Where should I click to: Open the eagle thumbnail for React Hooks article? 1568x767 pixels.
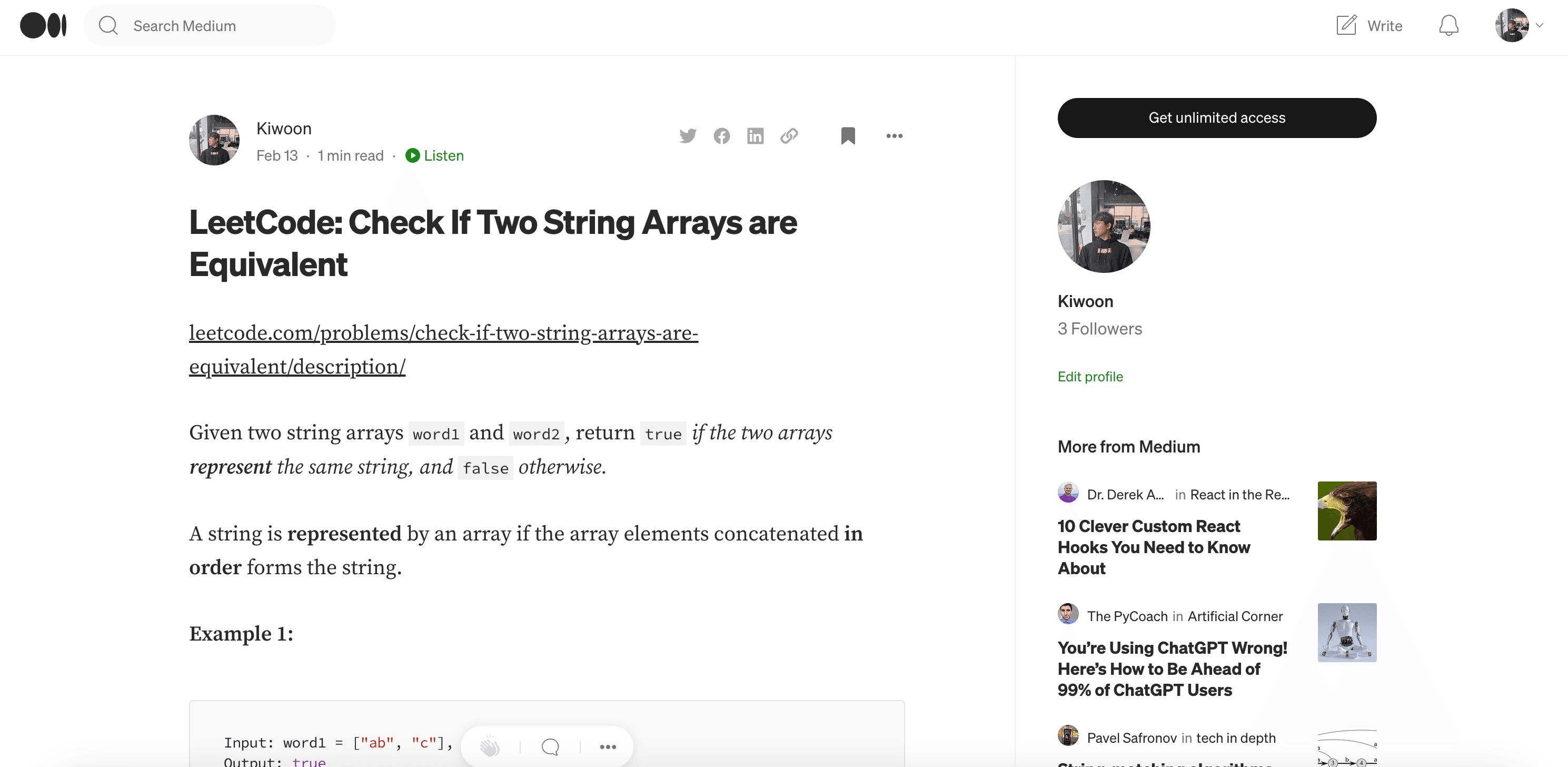tap(1346, 510)
